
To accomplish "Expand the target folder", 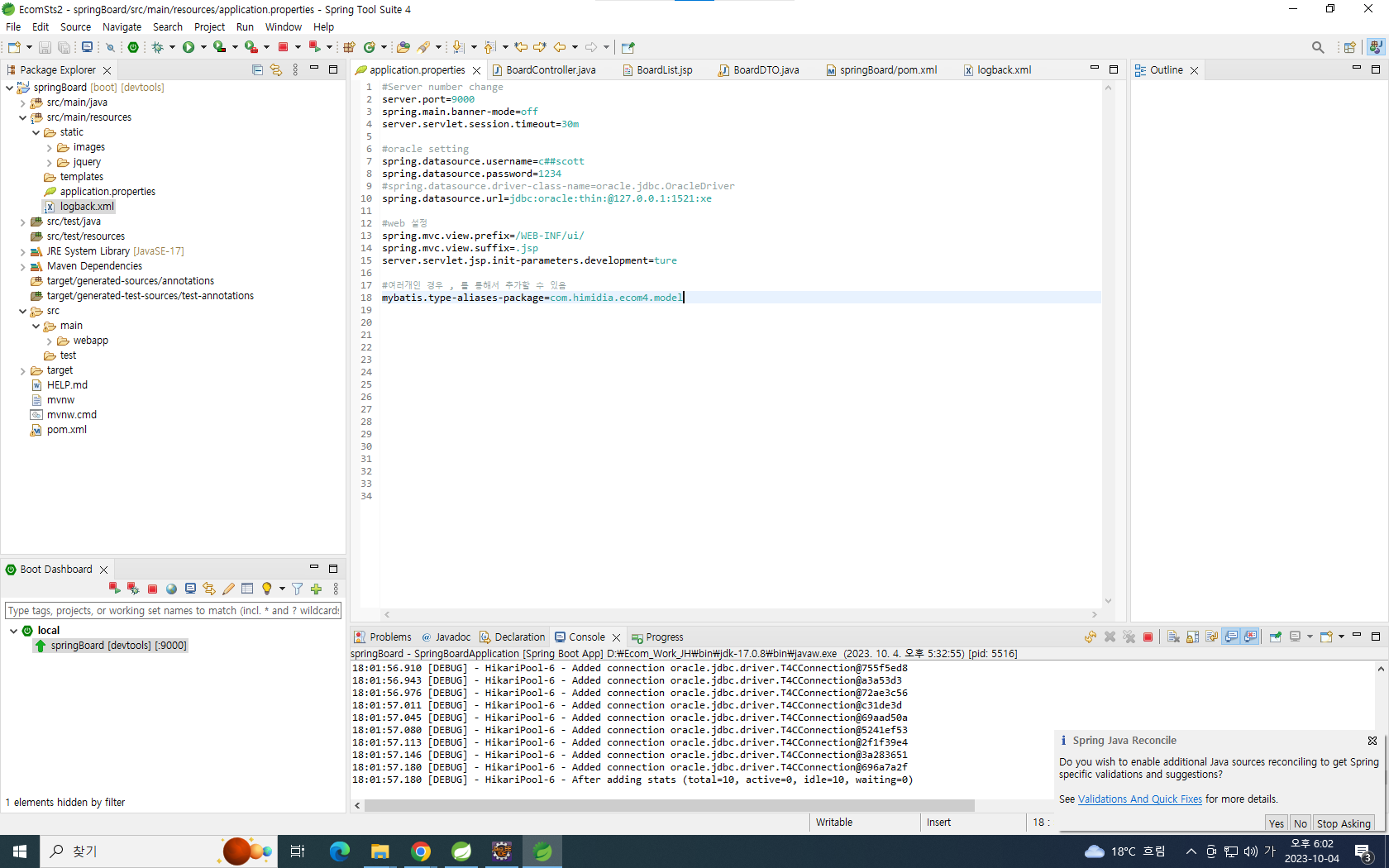I will 23,370.
